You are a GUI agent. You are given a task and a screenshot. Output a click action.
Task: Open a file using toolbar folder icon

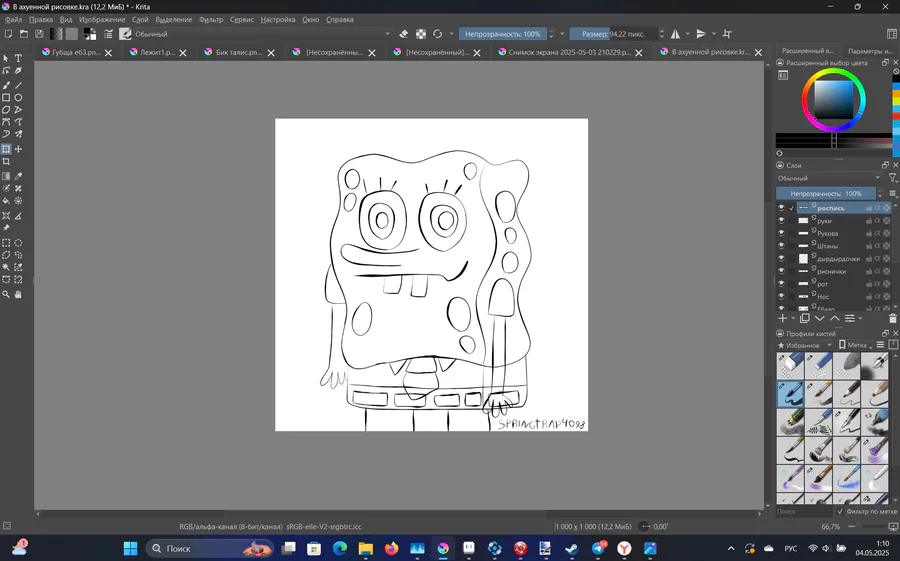click(24, 34)
